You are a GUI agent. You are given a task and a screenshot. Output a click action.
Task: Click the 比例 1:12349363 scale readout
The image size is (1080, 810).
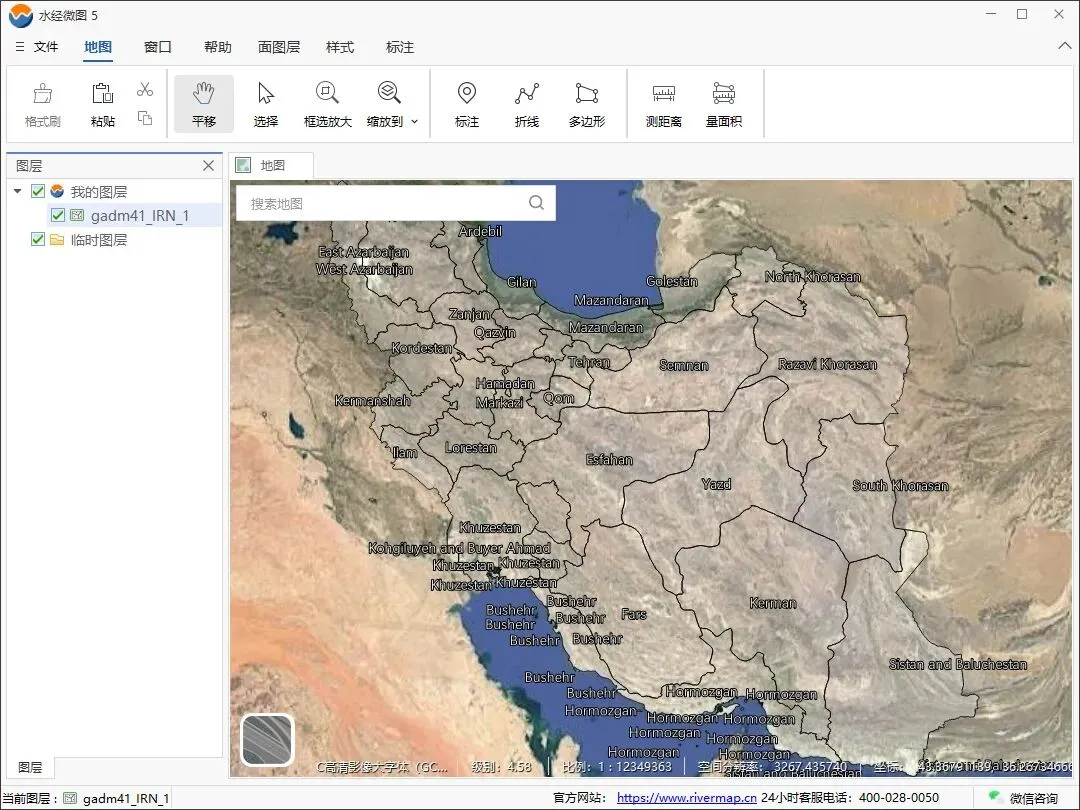pyautogui.click(x=616, y=767)
